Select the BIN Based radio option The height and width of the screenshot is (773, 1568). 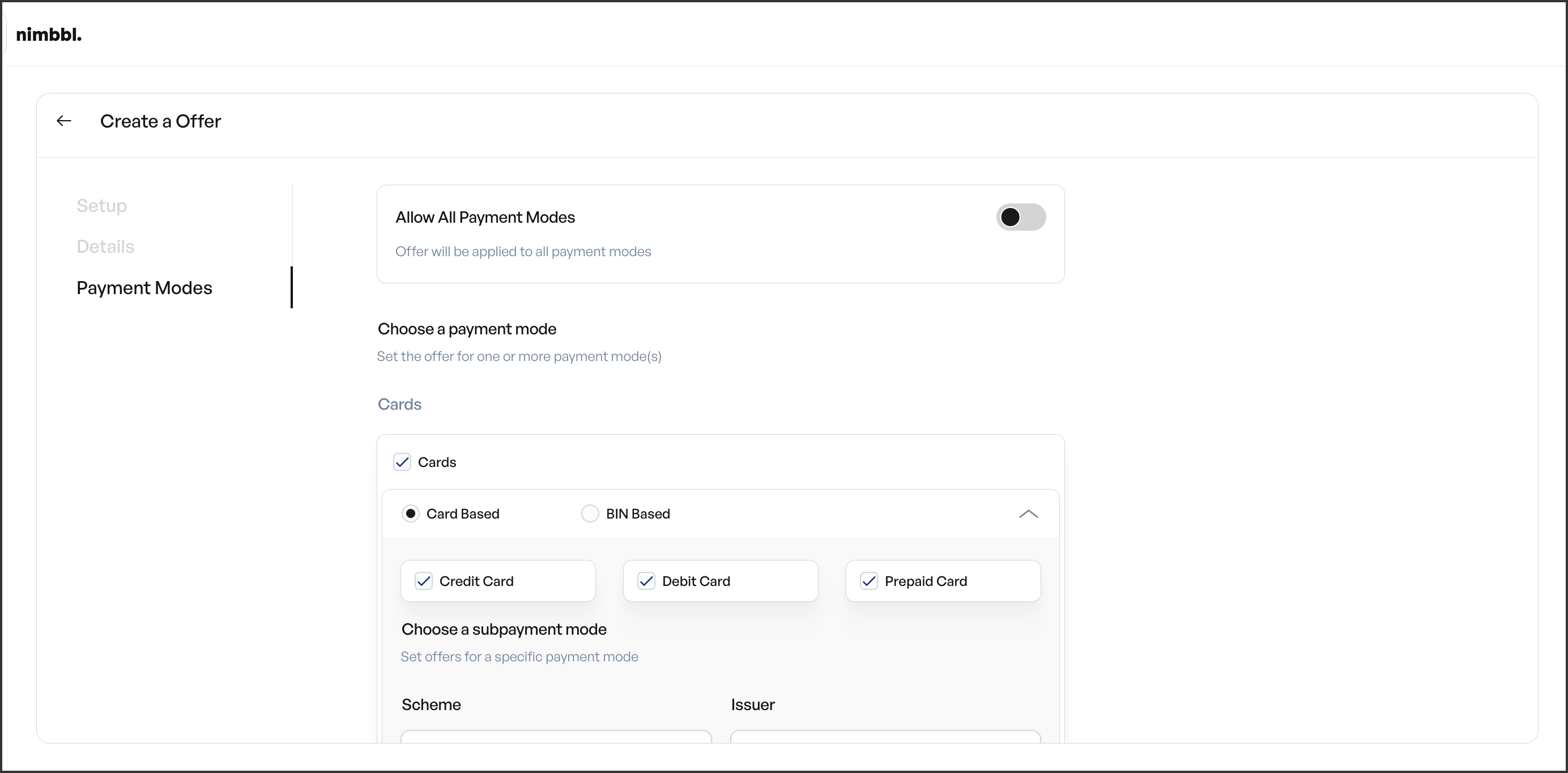[x=589, y=513]
